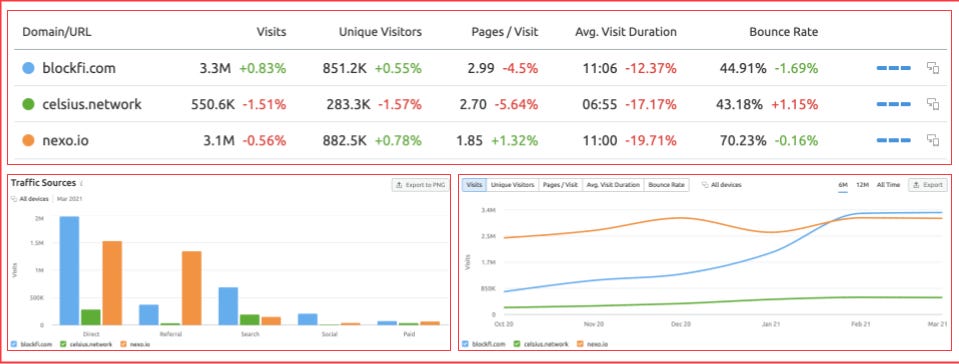Click the 283.3K unique visitors value
The width and height of the screenshot is (959, 364).
348,105
